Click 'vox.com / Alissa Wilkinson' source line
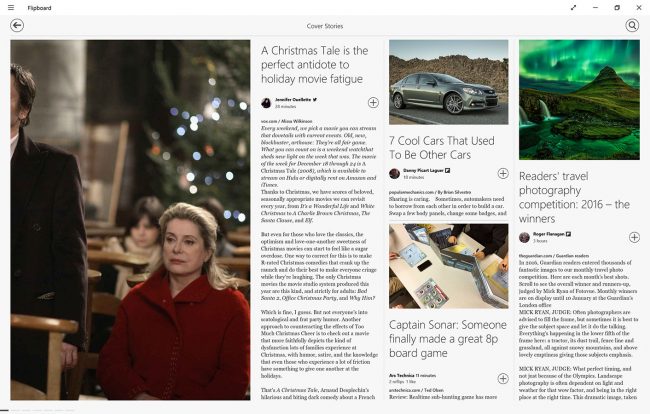 pos(286,121)
